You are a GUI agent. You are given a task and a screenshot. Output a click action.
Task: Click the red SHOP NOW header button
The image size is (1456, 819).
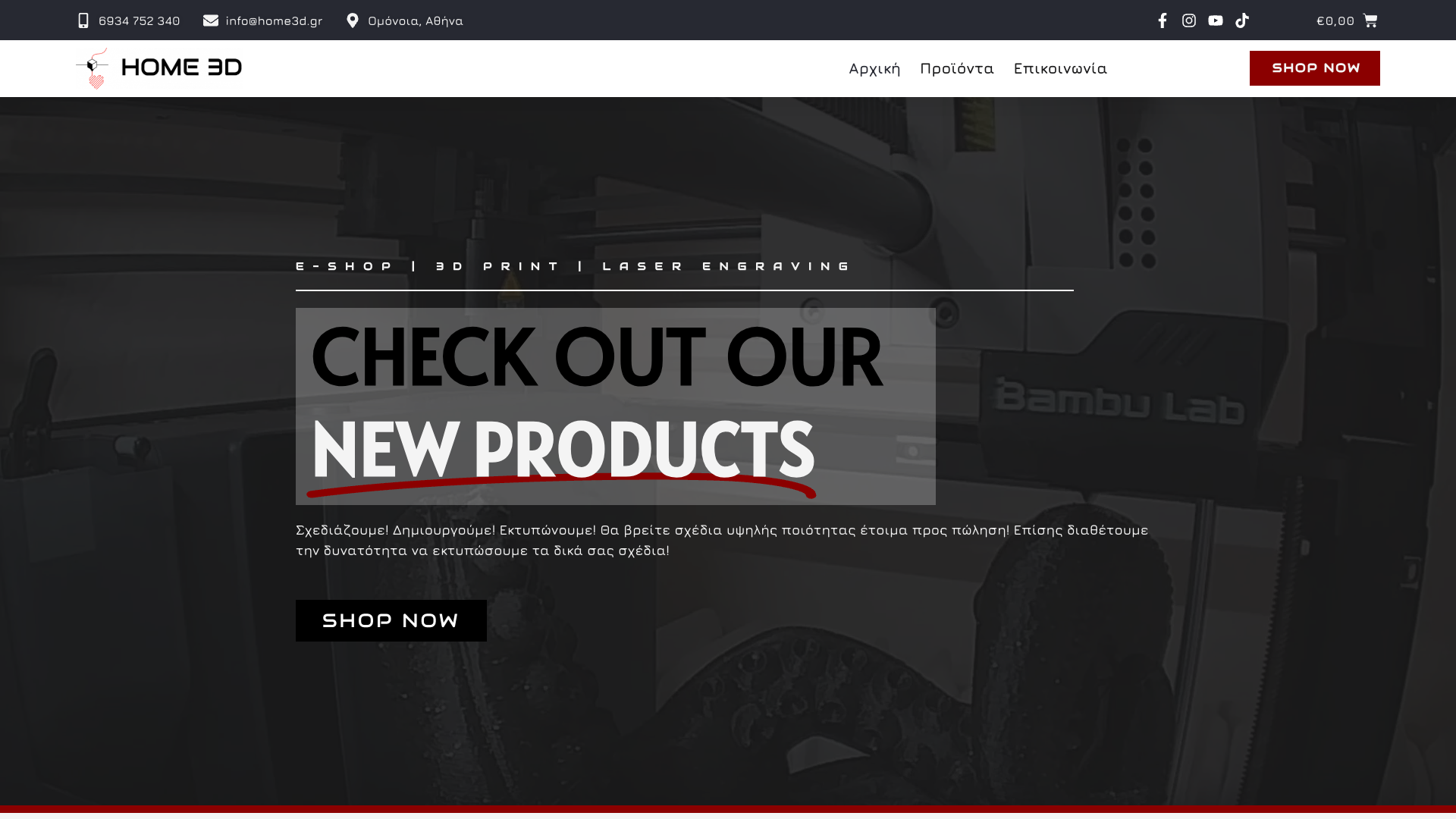point(1315,68)
